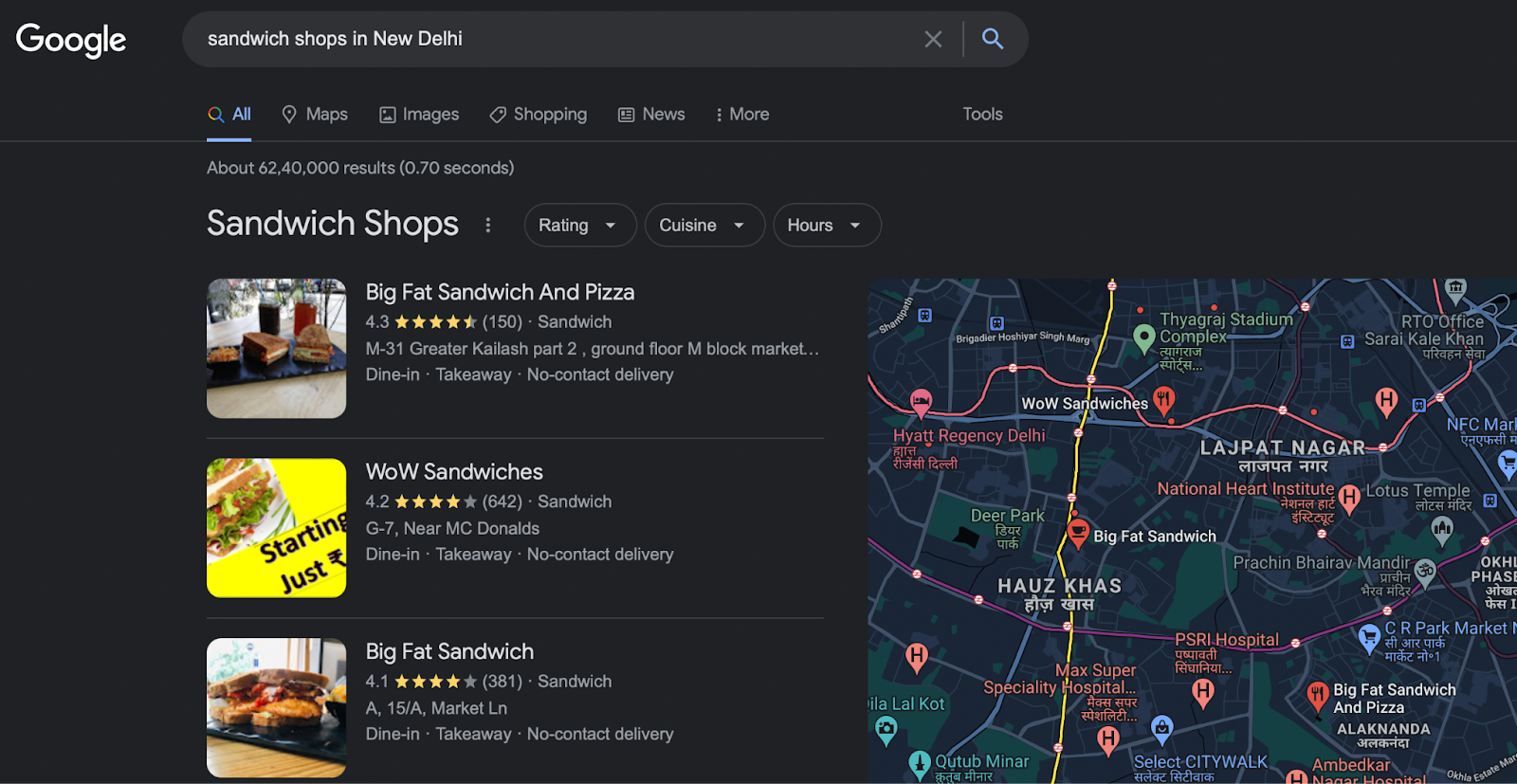The width and height of the screenshot is (1517, 784).
Task: Click M-31 Greater Kailash address text
Action: click(x=593, y=349)
